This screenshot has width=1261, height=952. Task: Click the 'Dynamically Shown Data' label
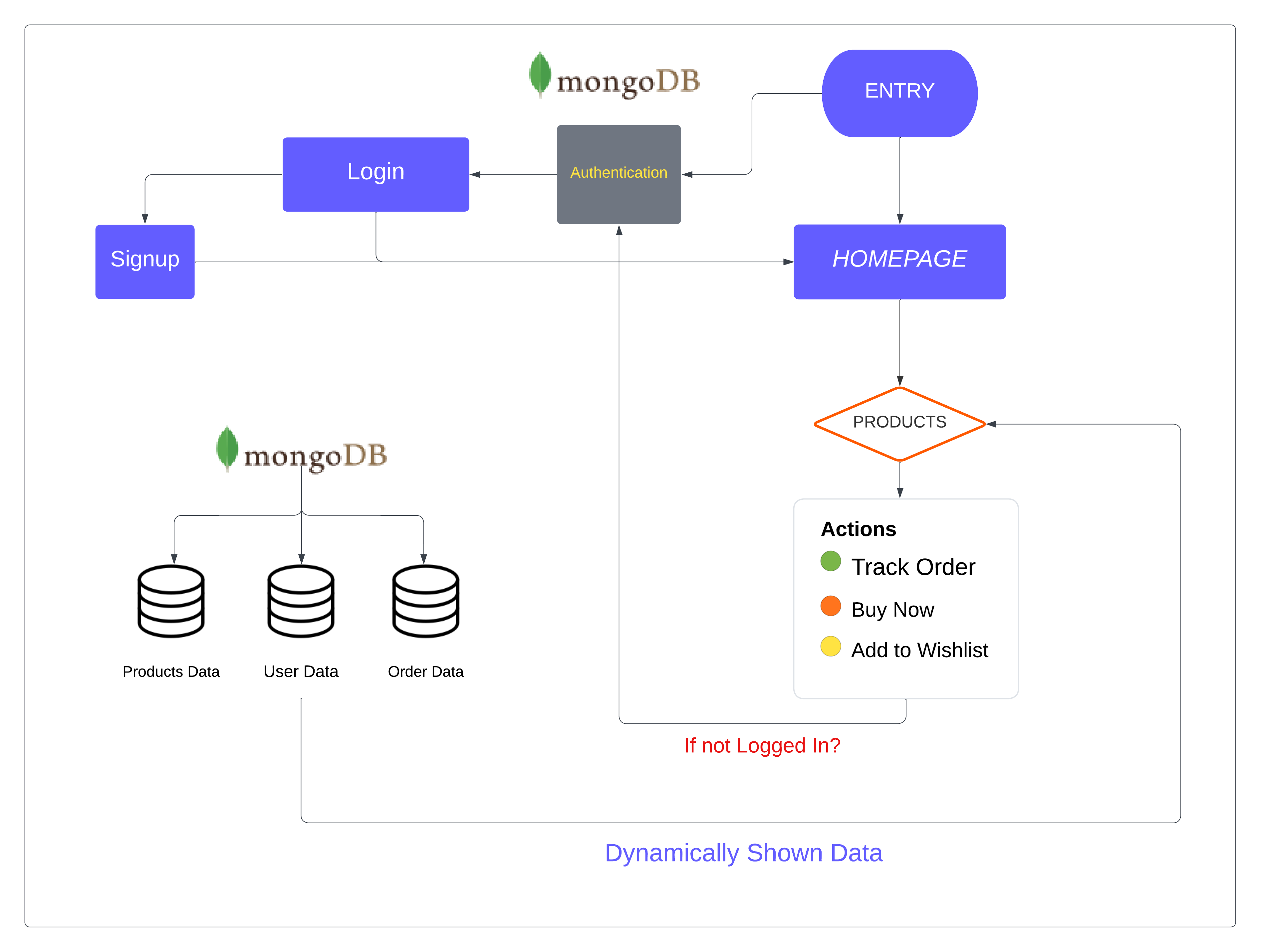[x=743, y=853]
